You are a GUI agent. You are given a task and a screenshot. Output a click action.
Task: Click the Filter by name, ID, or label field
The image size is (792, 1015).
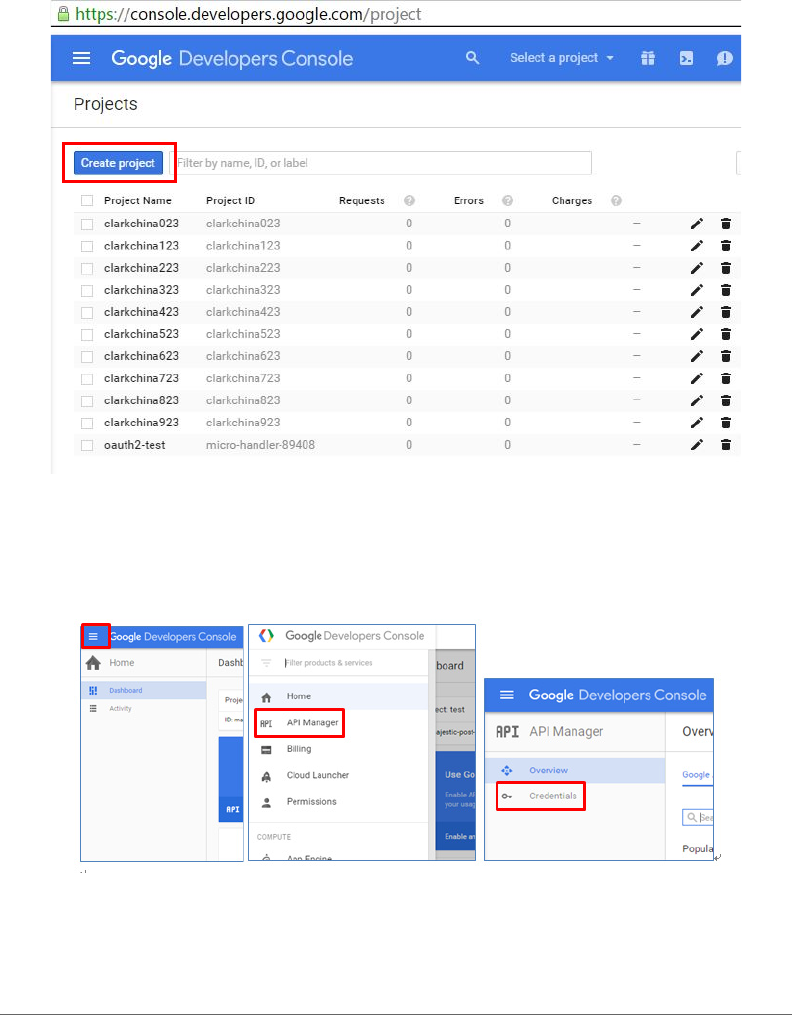click(380, 163)
